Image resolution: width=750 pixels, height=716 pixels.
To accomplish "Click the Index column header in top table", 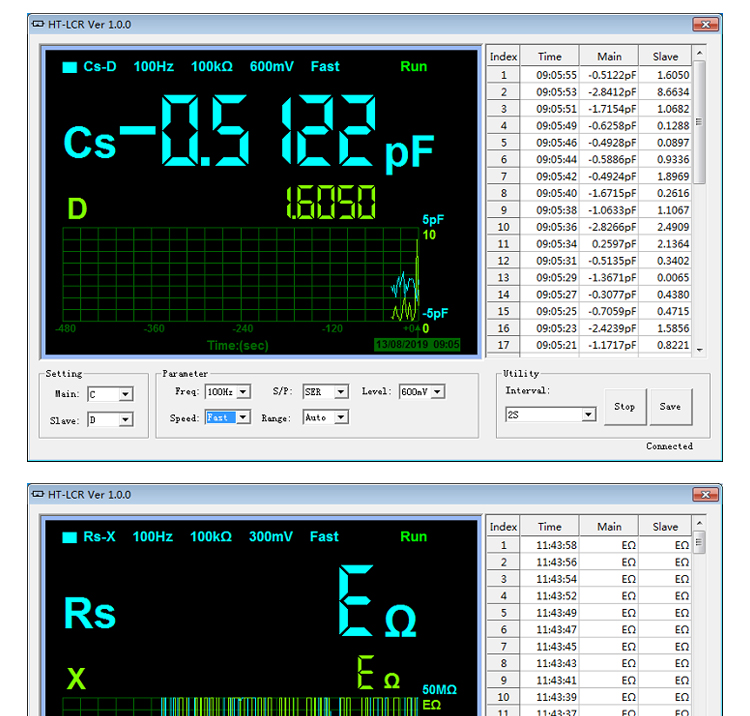I will point(503,57).
